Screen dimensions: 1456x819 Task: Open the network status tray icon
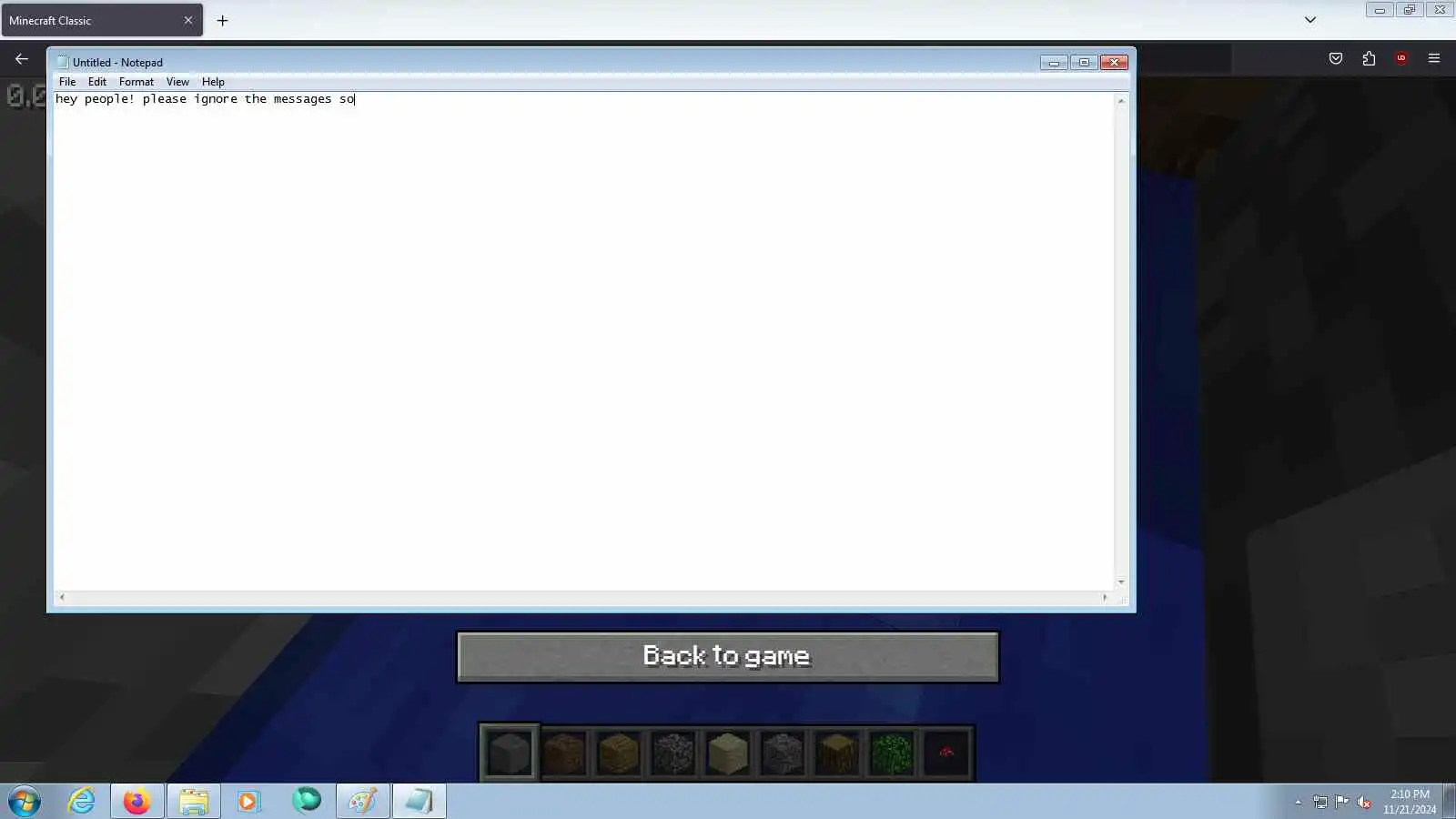(1320, 802)
